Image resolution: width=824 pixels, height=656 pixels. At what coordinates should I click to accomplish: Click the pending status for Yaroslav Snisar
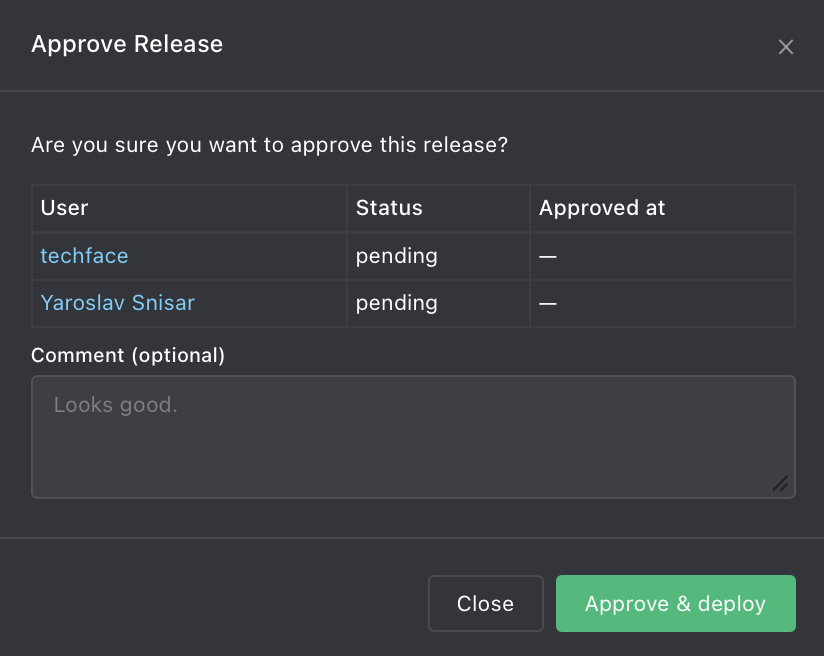396,303
